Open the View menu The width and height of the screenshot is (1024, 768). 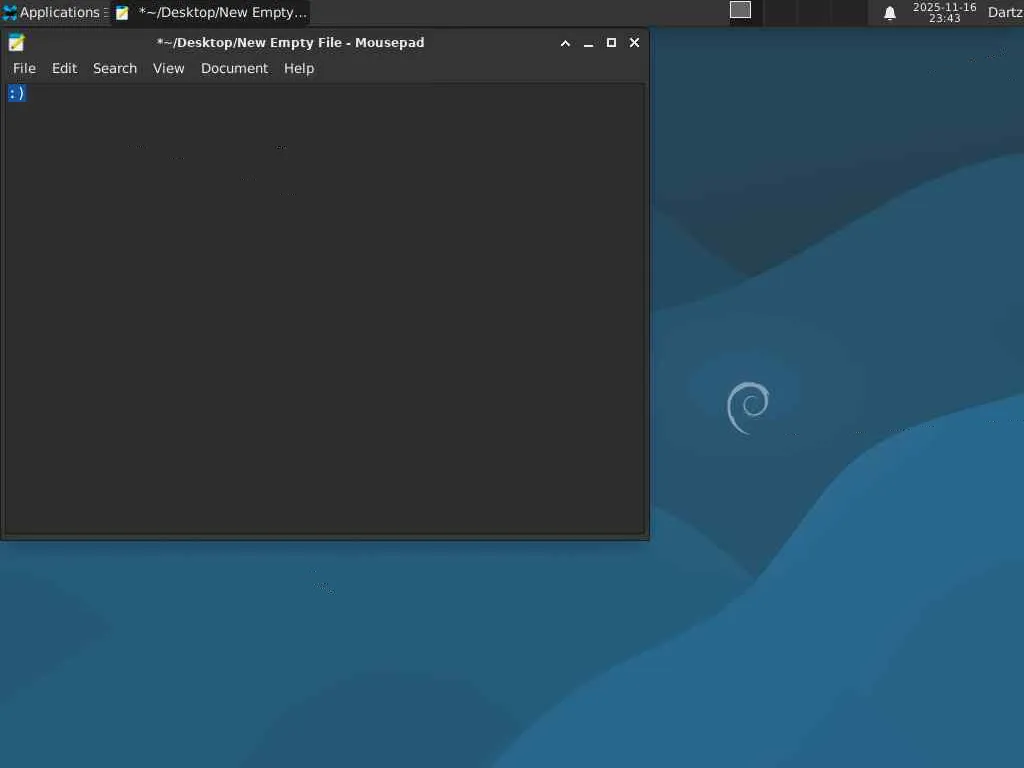coord(168,69)
